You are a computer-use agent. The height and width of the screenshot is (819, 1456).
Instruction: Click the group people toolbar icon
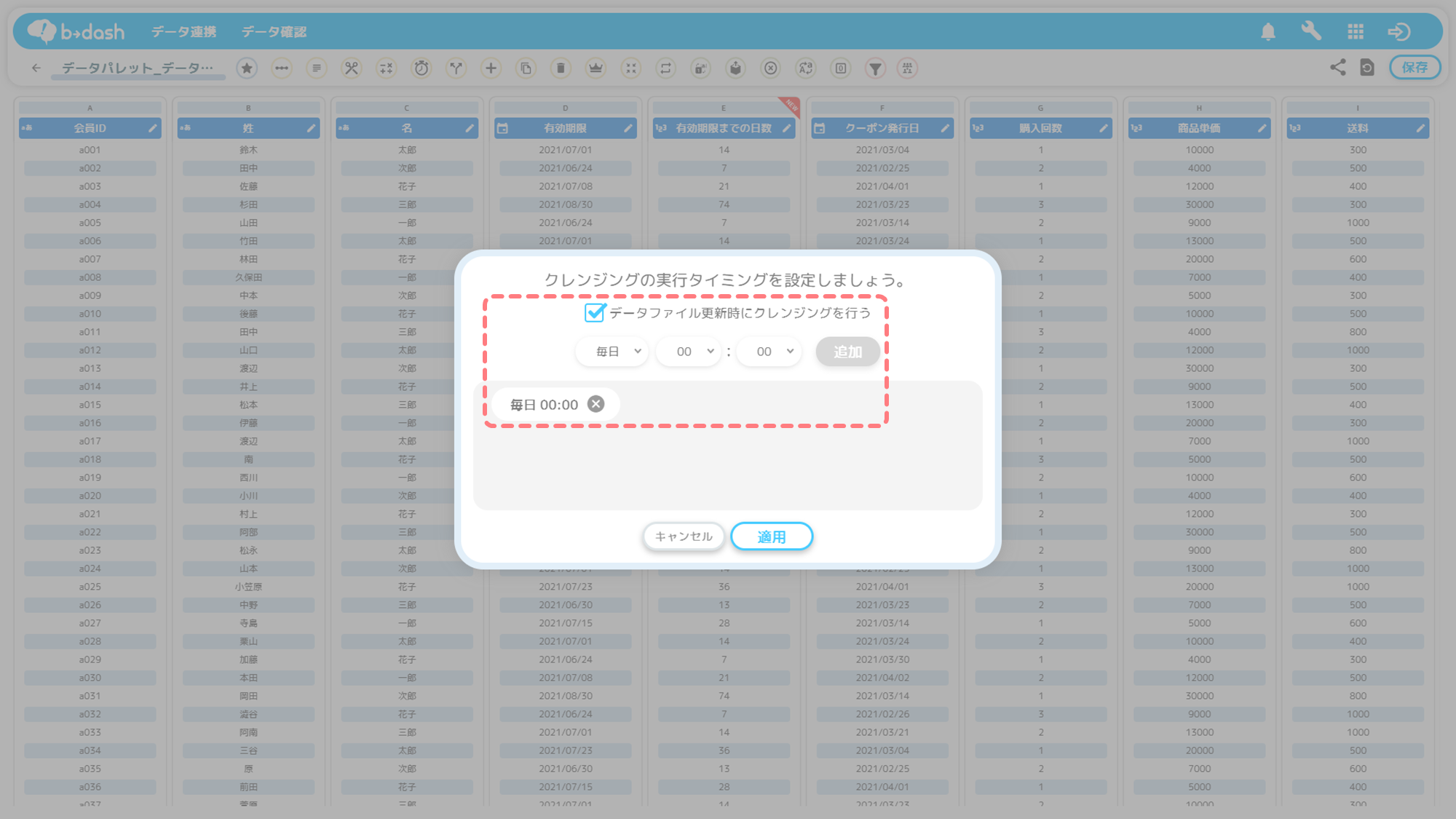908,68
